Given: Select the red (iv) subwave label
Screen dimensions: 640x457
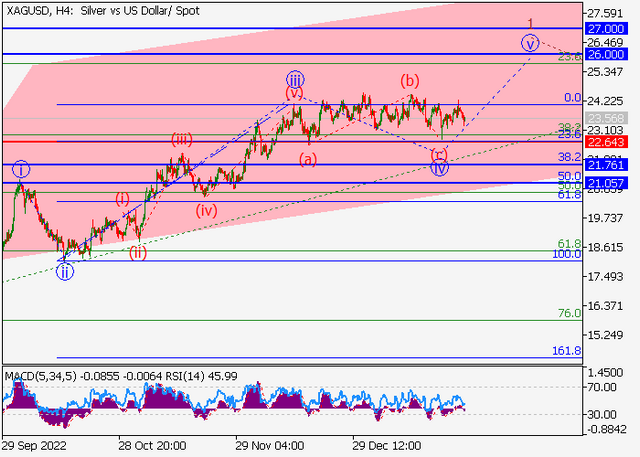Looking at the screenshot, I should coord(206,211).
